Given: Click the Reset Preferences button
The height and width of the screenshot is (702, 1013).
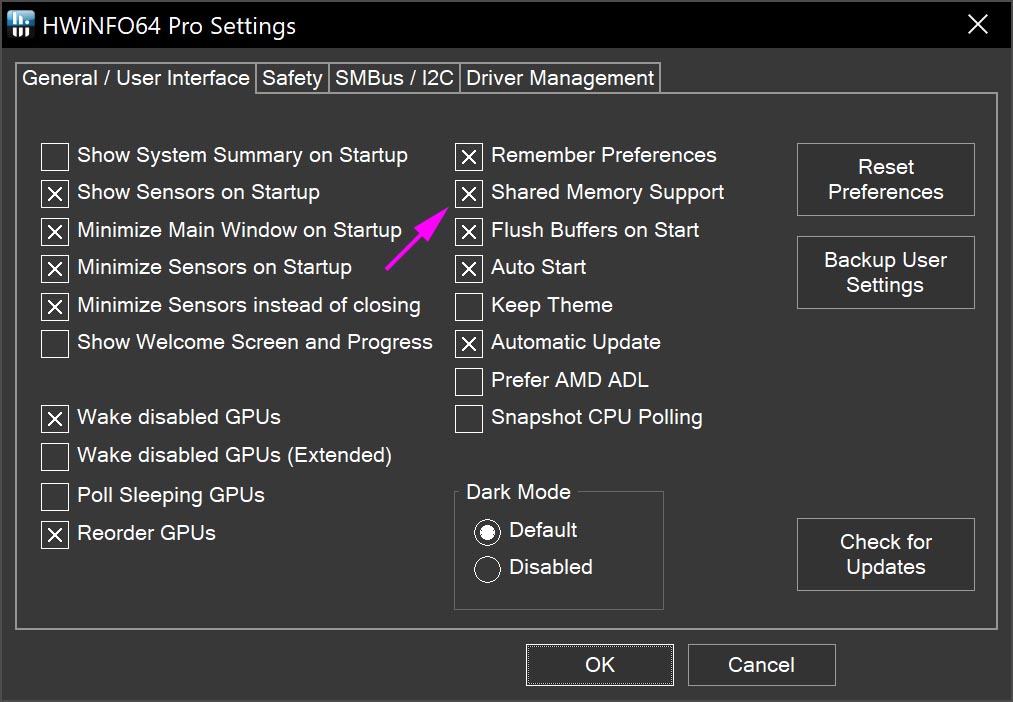Looking at the screenshot, I should (x=885, y=180).
